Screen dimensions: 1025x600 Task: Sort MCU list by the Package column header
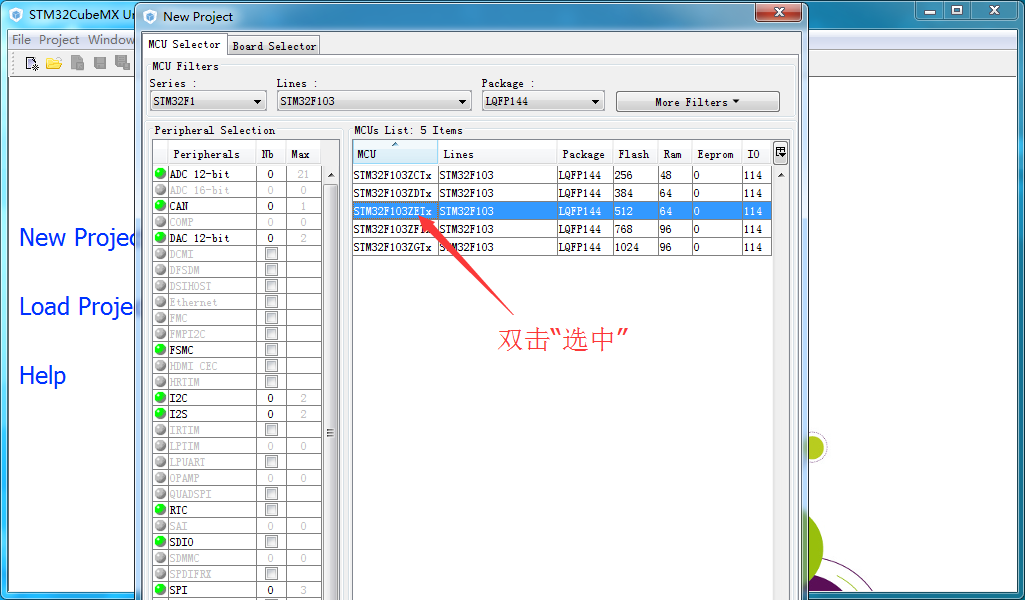pos(584,154)
